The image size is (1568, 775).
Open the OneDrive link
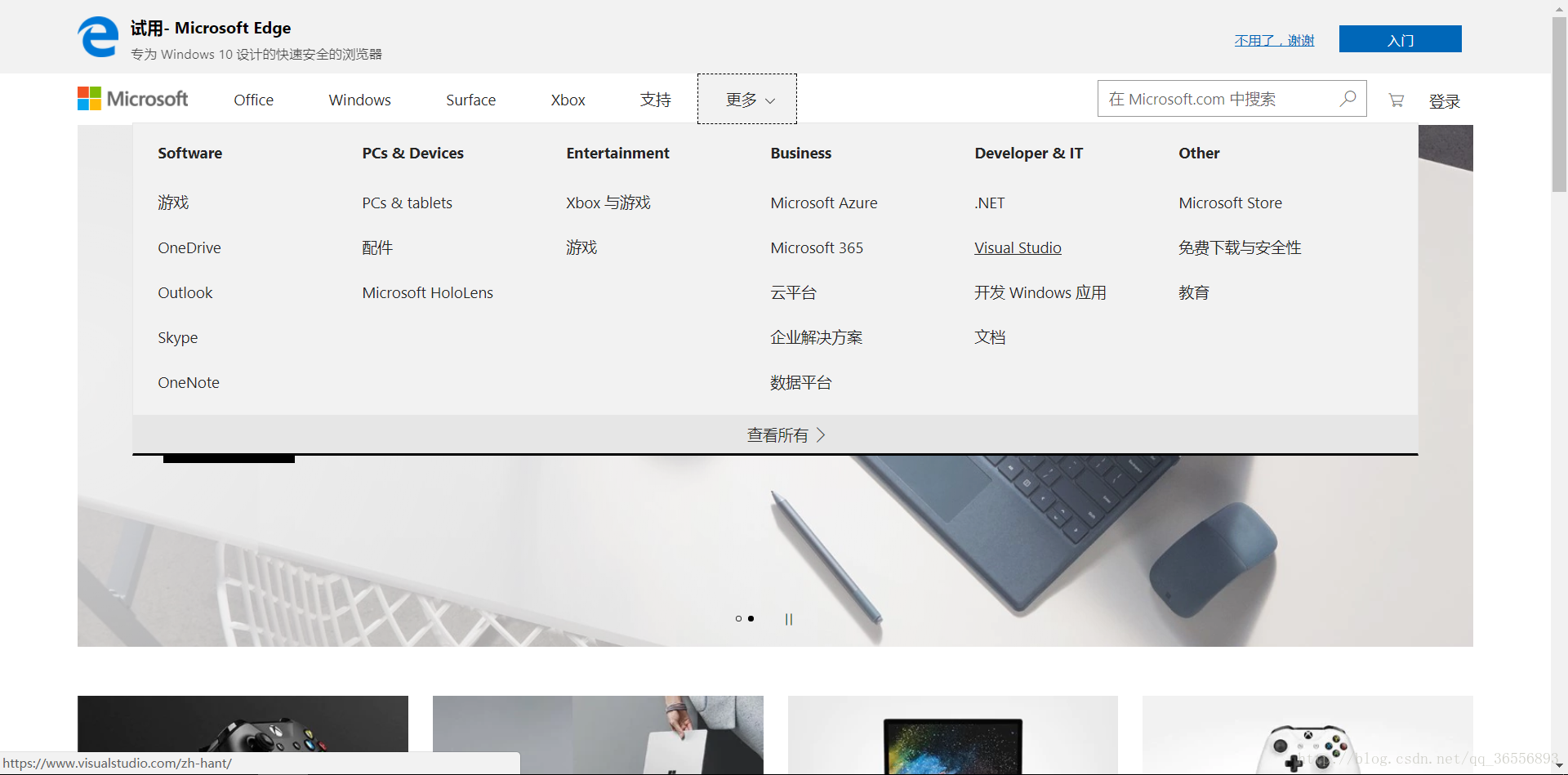189,247
